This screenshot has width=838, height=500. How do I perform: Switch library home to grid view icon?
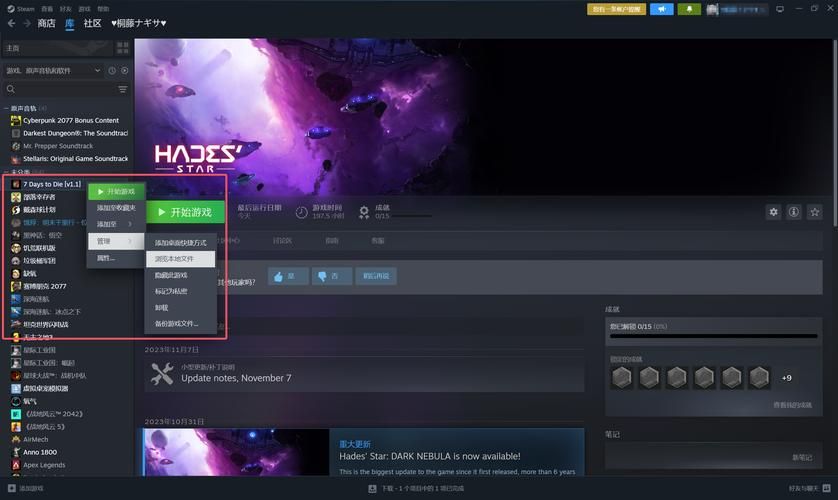[x=122, y=48]
